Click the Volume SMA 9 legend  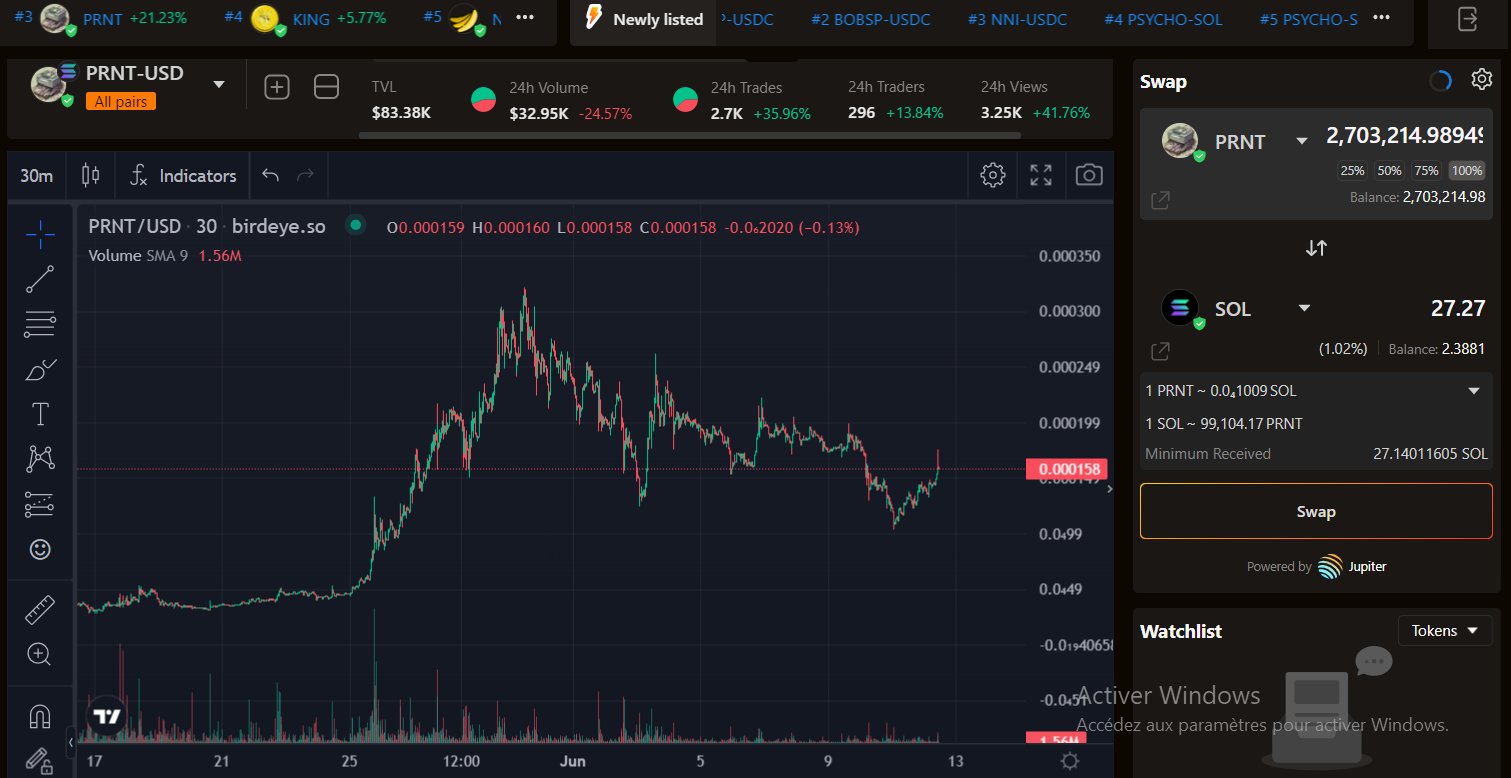point(165,256)
